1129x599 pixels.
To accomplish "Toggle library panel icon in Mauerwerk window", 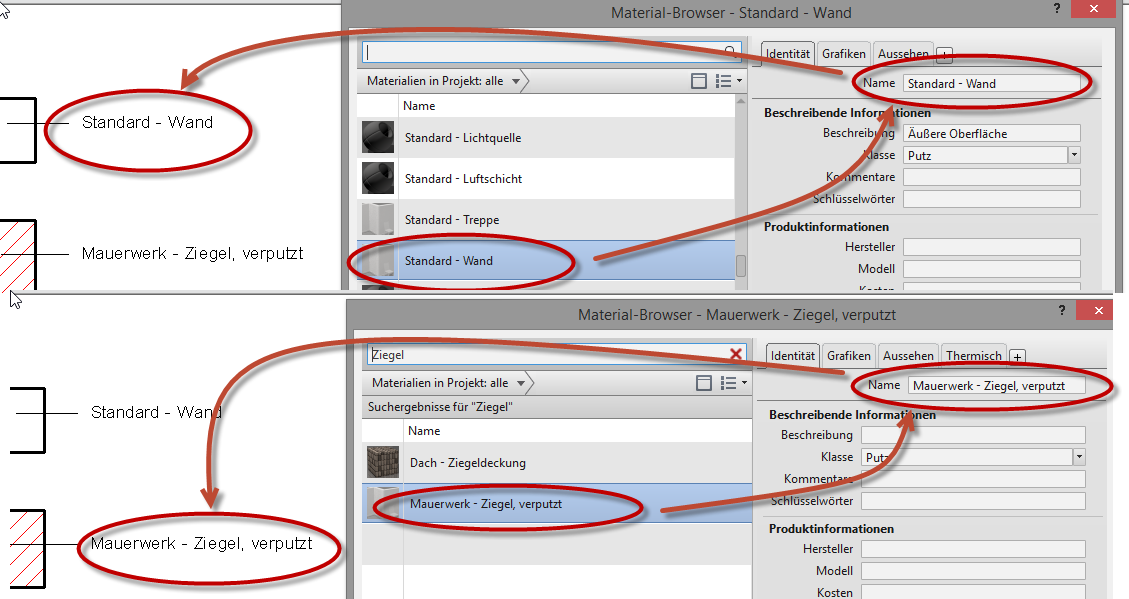I will (703, 383).
